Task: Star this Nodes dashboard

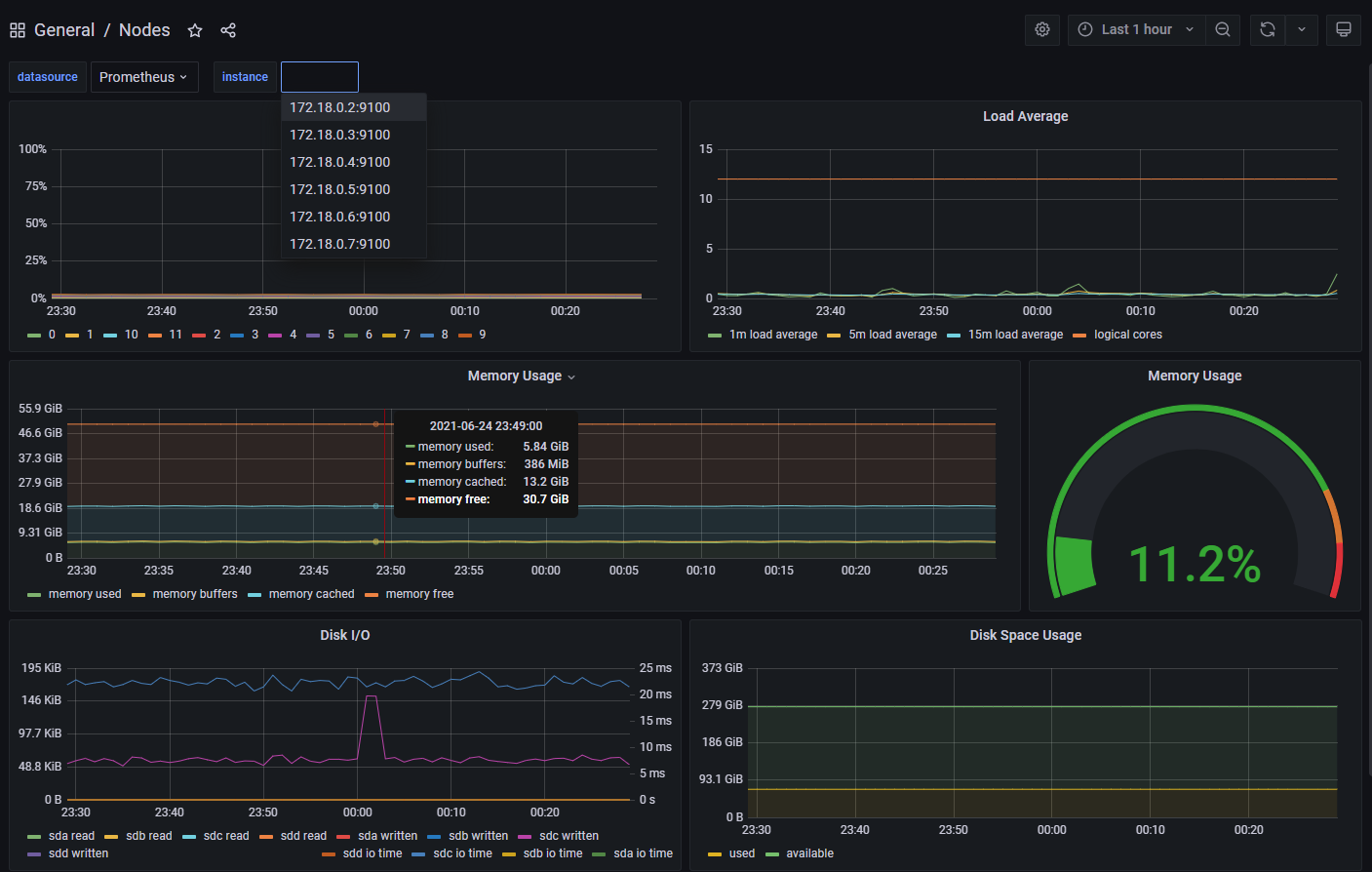Action: (x=194, y=30)
